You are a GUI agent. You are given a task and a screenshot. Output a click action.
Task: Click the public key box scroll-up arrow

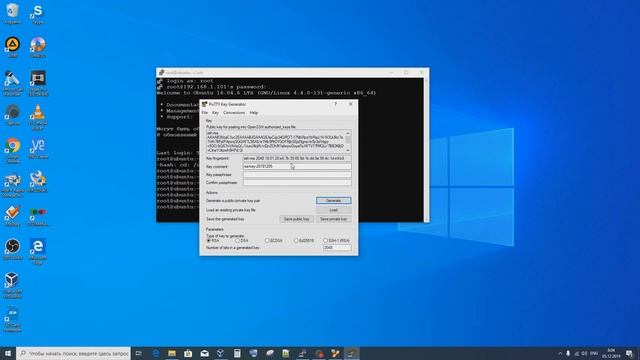tap(348, 133)
